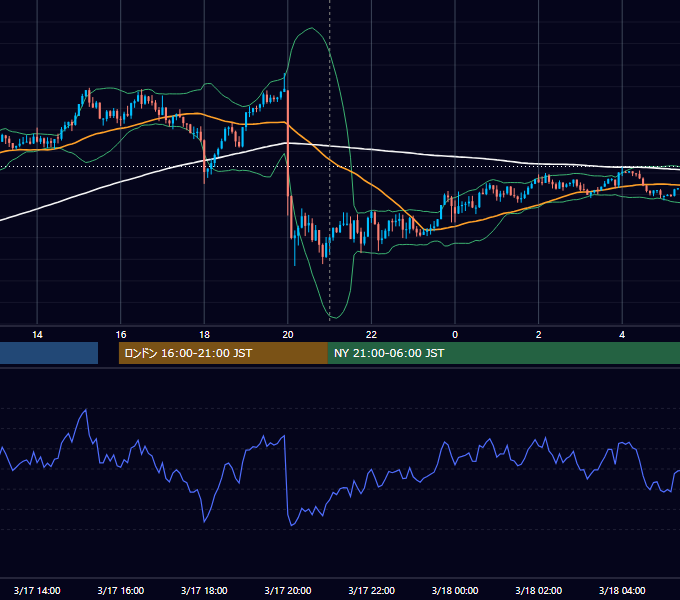
Task: Click the 2 hour axis label
Action: 539,335
